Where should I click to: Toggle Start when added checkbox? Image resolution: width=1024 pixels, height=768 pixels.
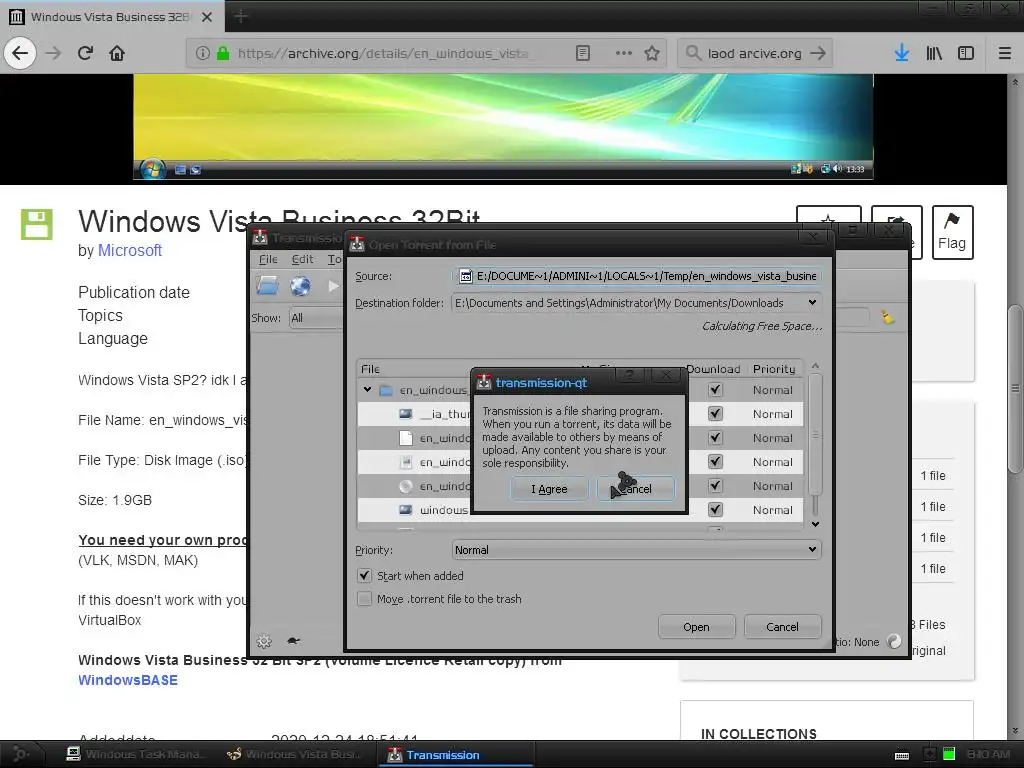(364, 576)
